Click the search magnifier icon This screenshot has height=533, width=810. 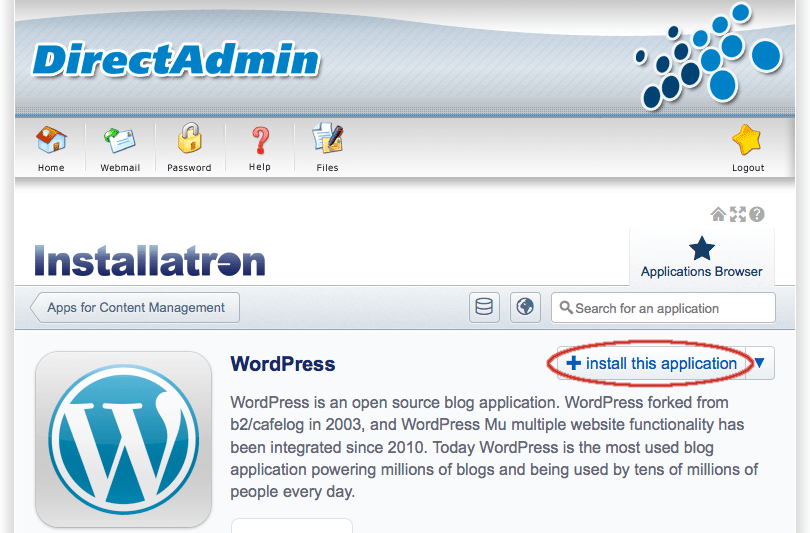pyautogui.click(x=566, y=308)
